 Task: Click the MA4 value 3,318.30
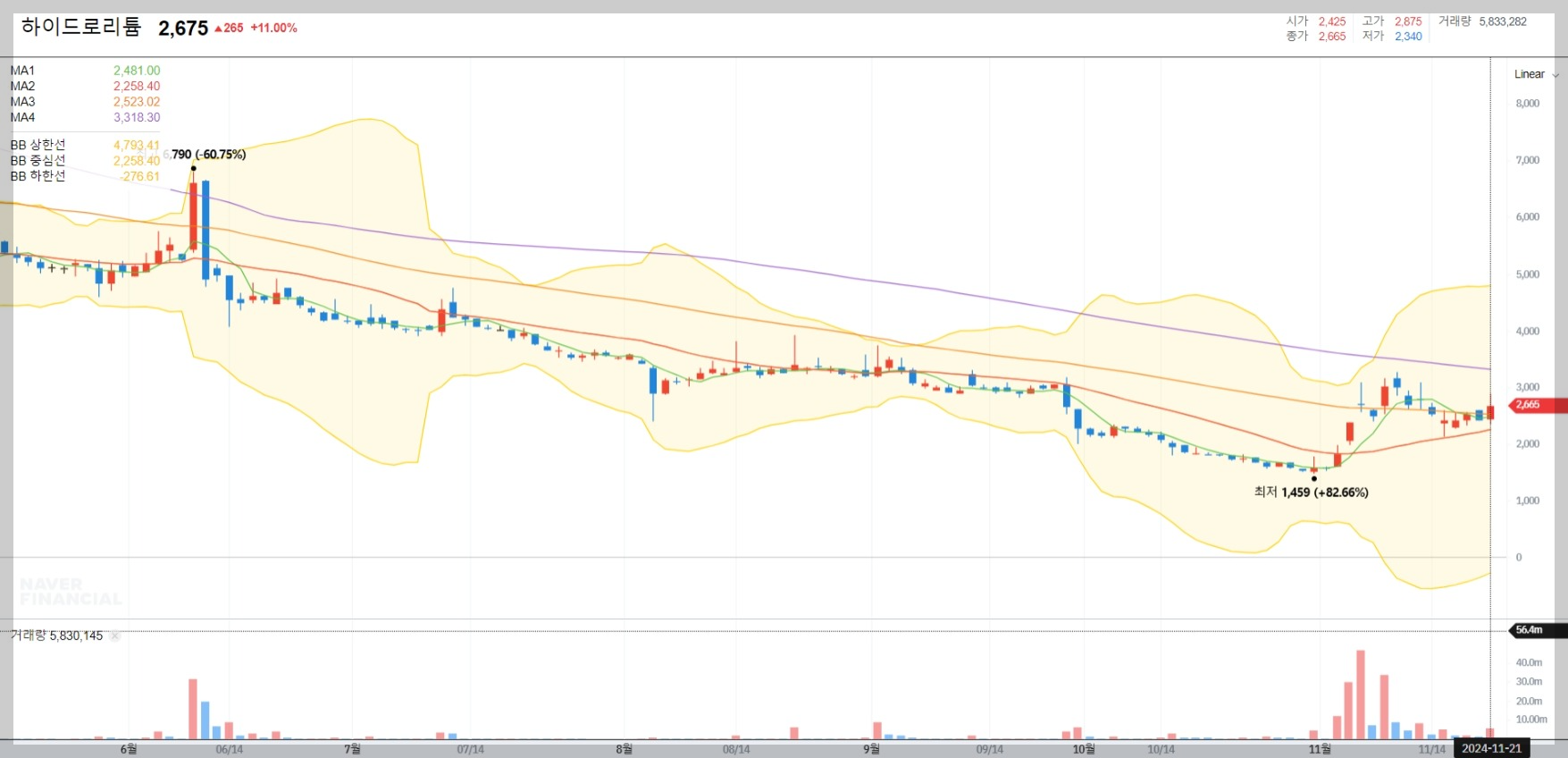[x=137, y=117]
